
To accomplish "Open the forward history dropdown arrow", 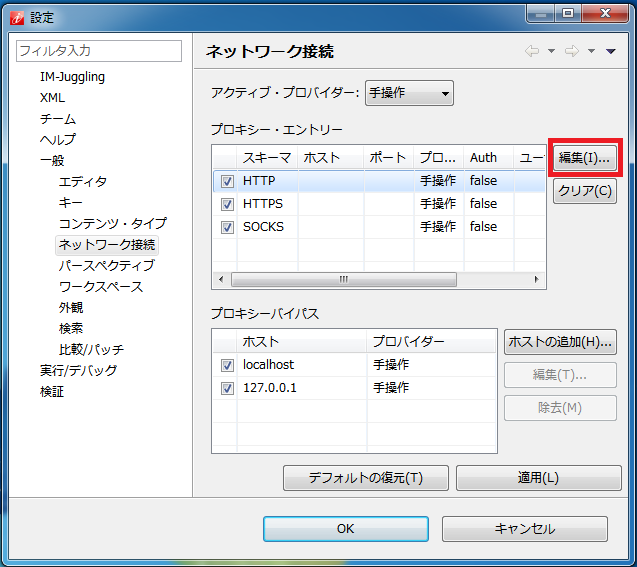I will click(592, 51).
